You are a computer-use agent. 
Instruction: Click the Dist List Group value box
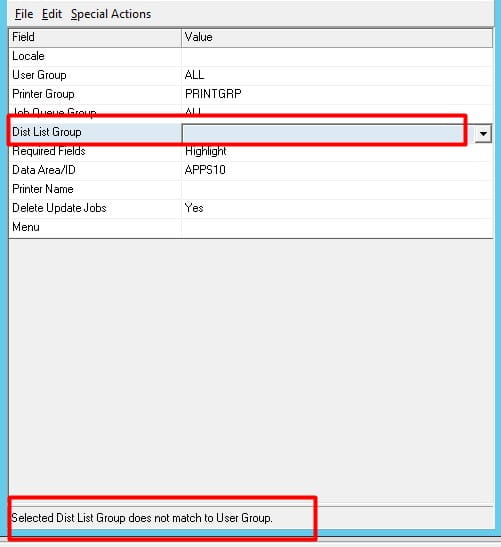pos(328,133)
